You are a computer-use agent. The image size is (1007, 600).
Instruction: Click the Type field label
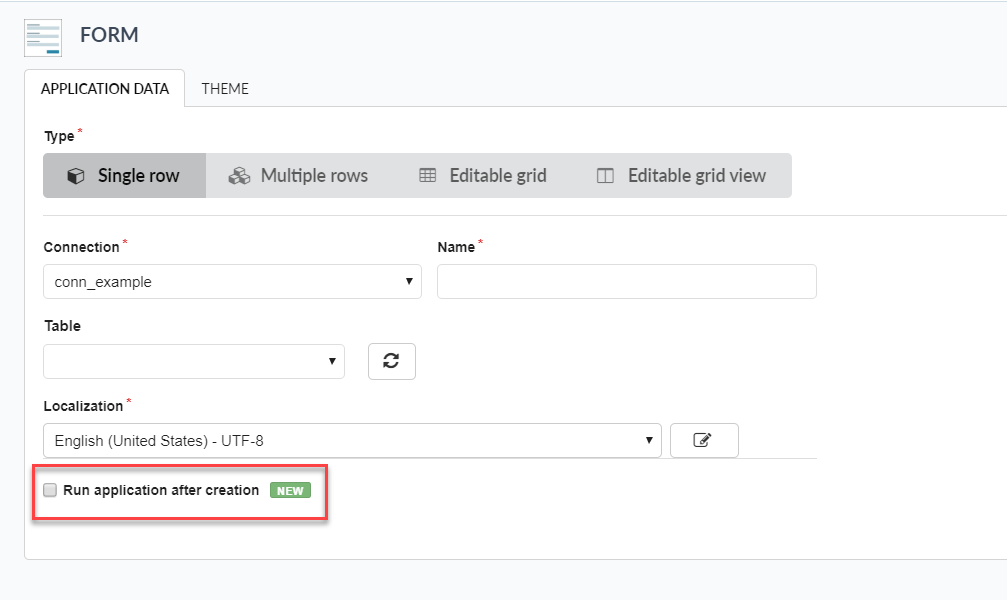(59, 136)
